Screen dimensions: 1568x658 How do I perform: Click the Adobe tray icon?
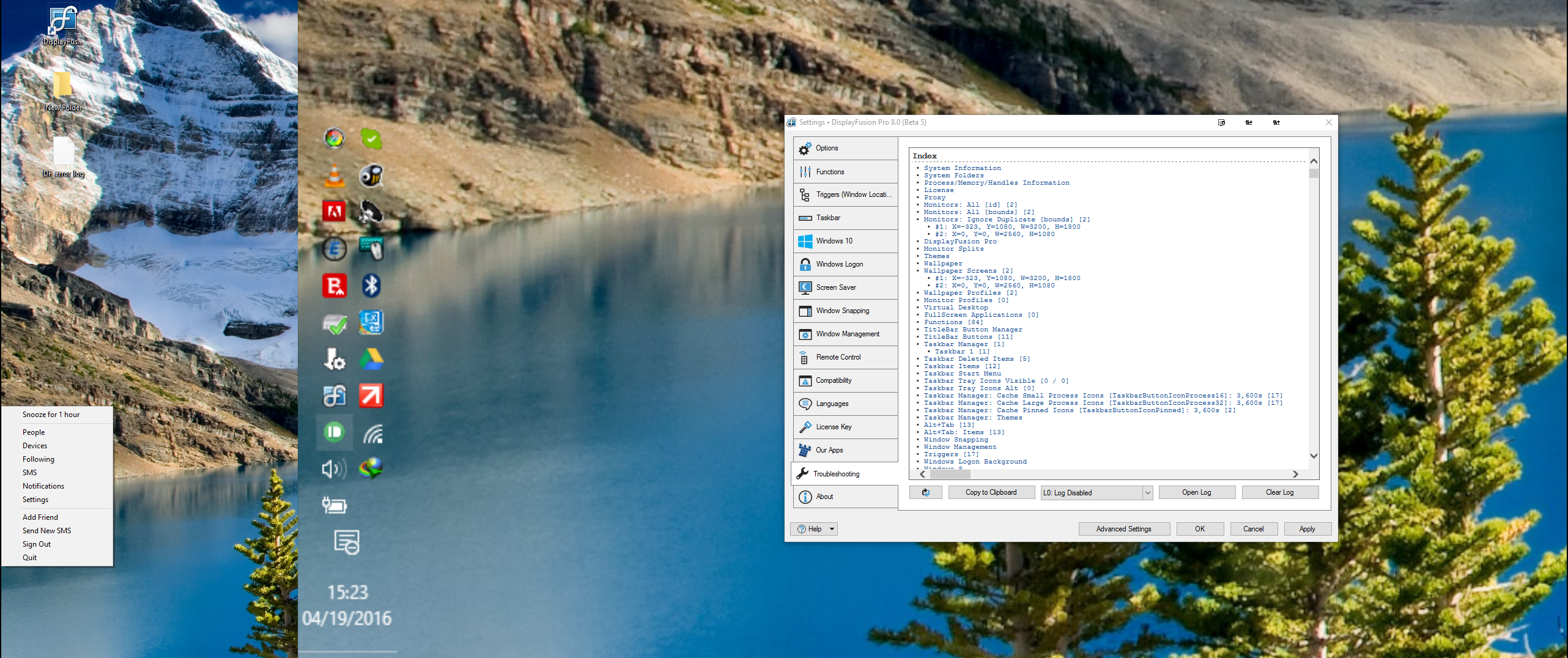tap(334, 212)
